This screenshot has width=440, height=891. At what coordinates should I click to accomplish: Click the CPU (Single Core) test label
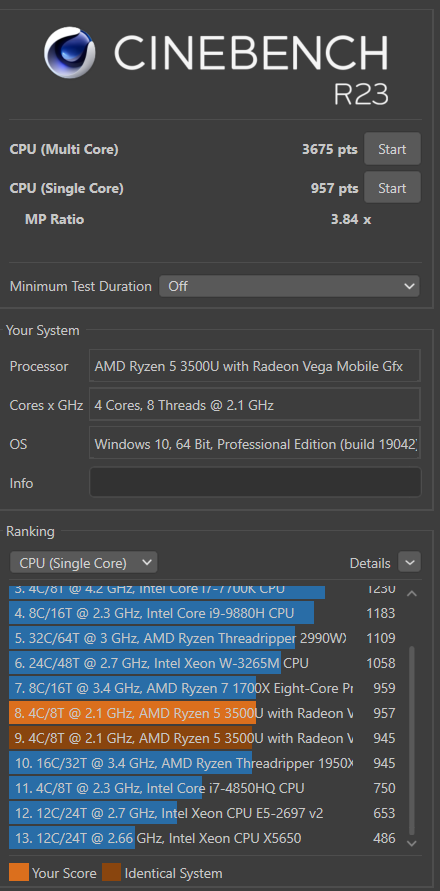pyautogui.click(x=67, y=188)
